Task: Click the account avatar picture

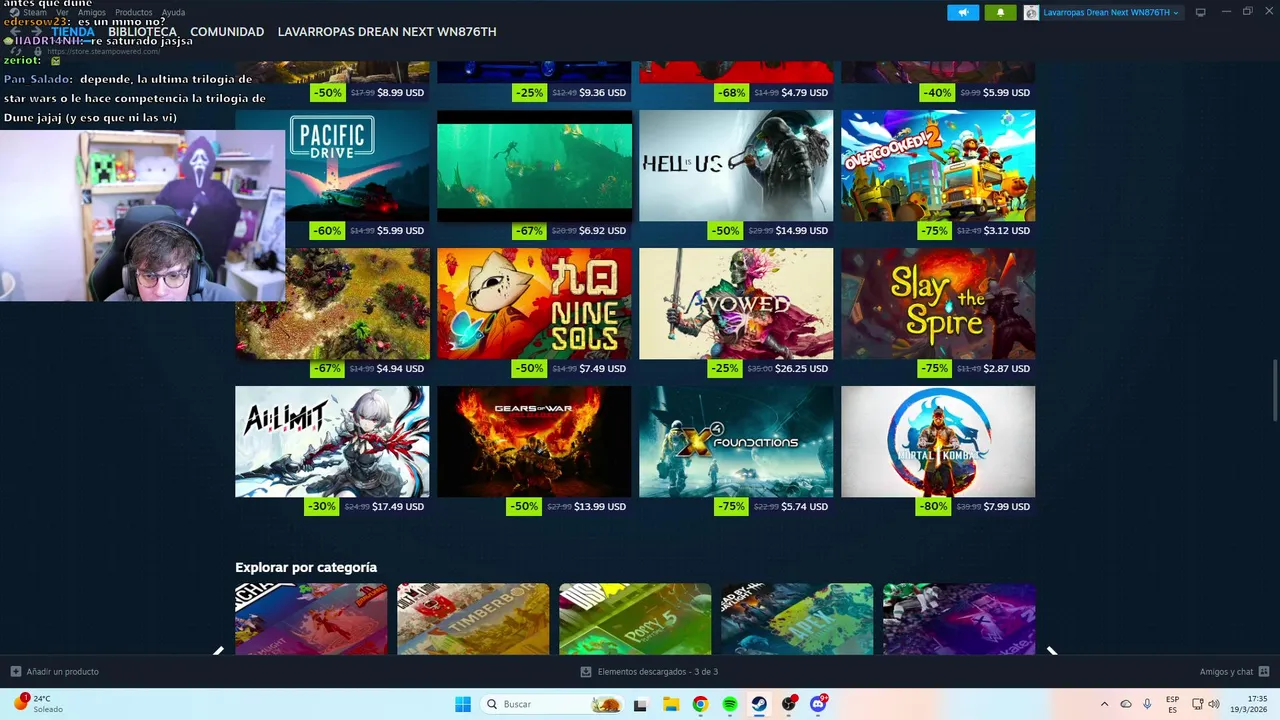Action: point(1031,13)
